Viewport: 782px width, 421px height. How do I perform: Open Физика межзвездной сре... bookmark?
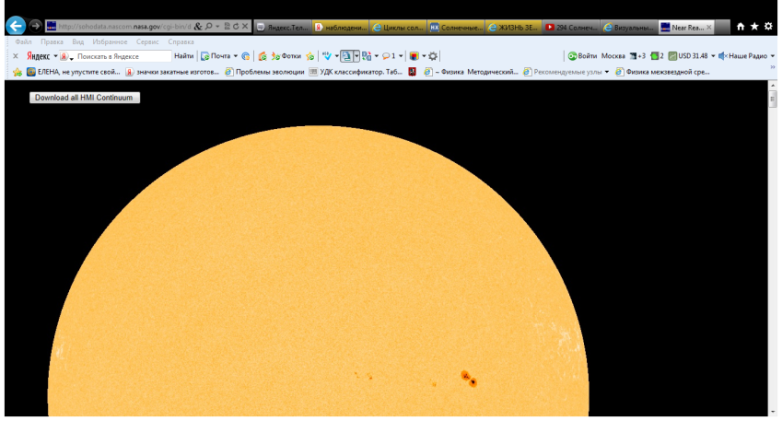point(662,72)
